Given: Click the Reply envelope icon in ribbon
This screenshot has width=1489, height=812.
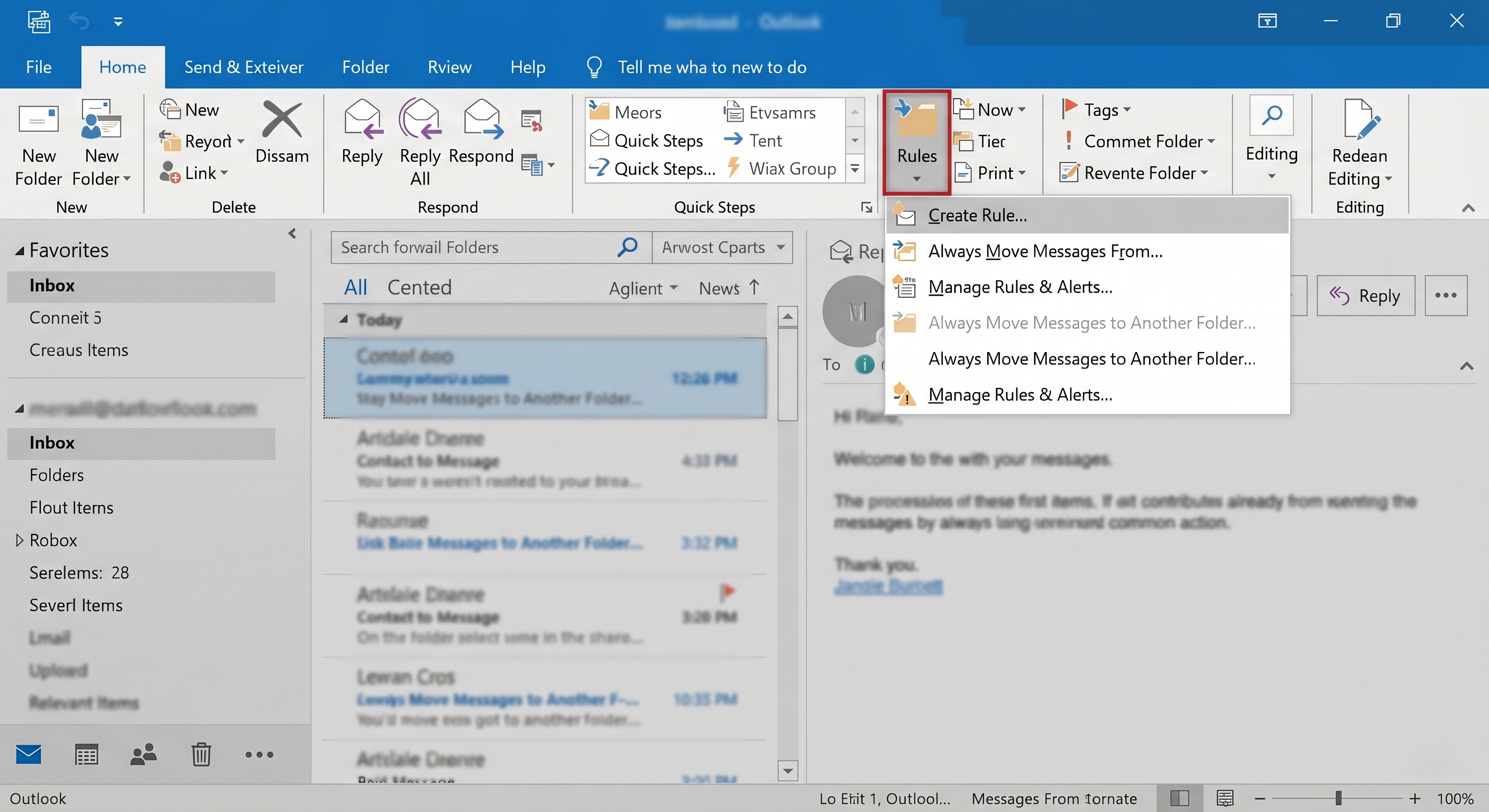Looking at the screenshot, I should tap(362, 119).
